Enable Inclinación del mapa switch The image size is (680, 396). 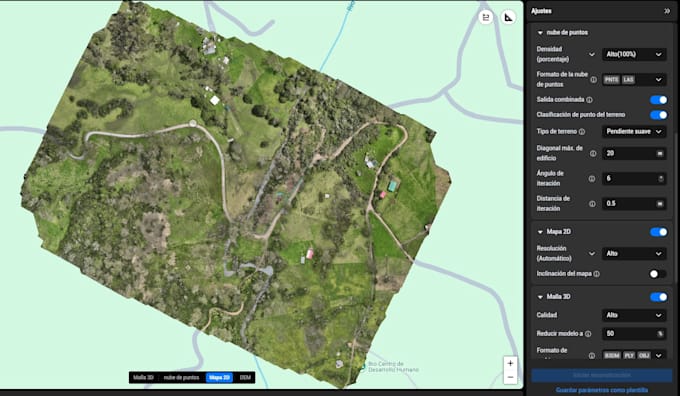point(658,274)
